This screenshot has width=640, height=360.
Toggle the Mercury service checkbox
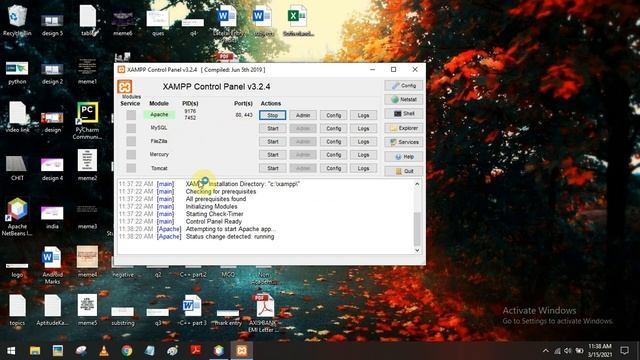131,155
